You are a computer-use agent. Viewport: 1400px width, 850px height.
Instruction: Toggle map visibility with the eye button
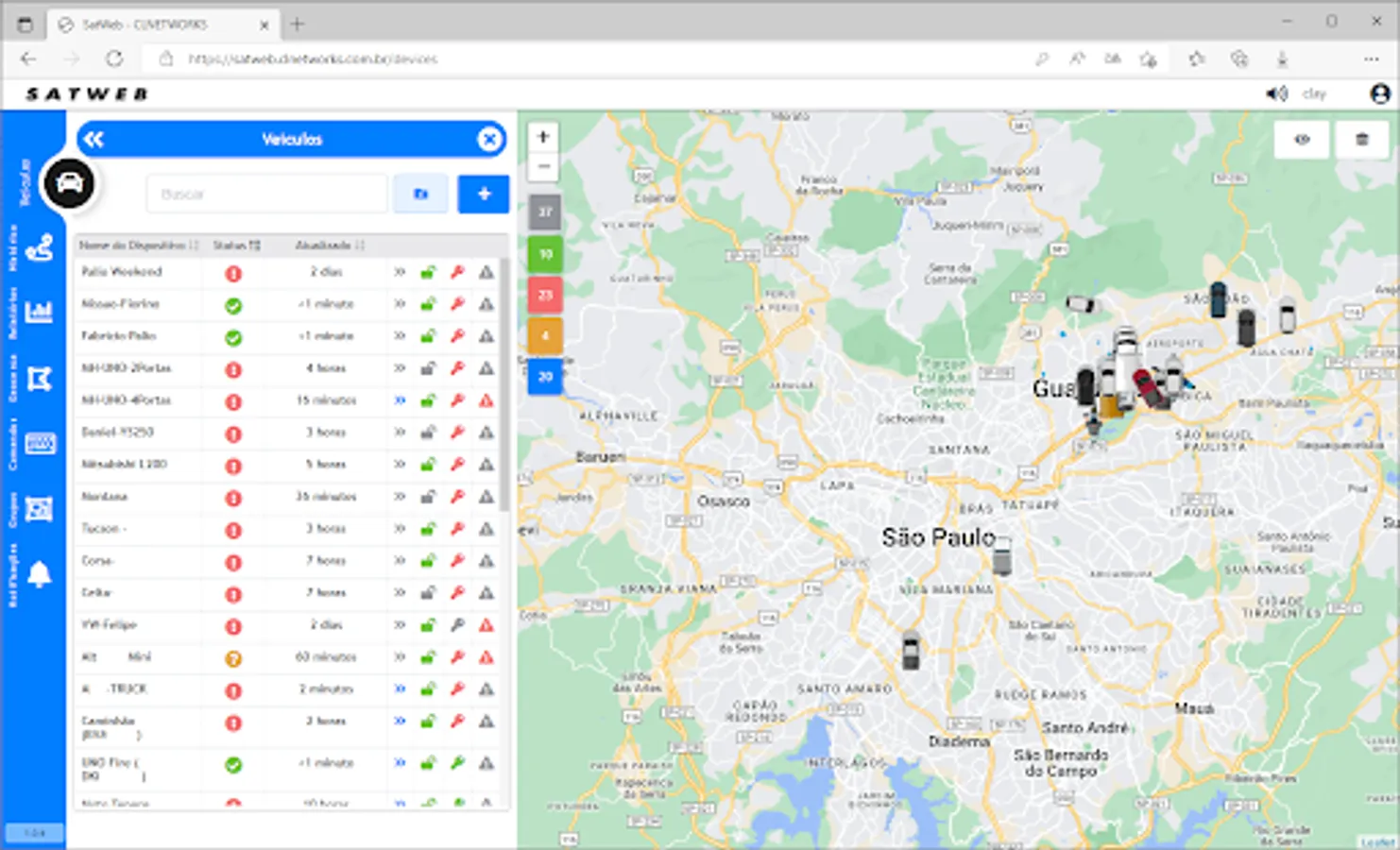click(1302, 140)
